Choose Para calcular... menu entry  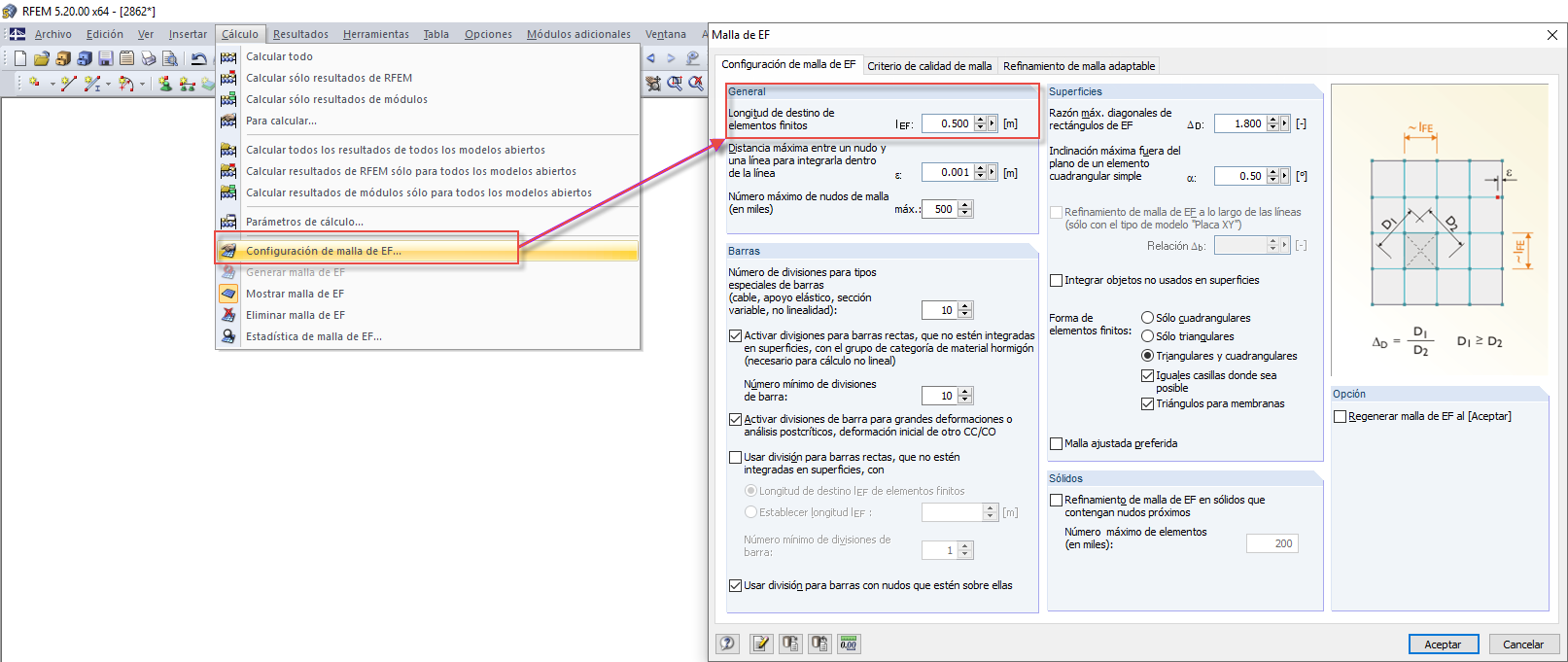point(428,121)
